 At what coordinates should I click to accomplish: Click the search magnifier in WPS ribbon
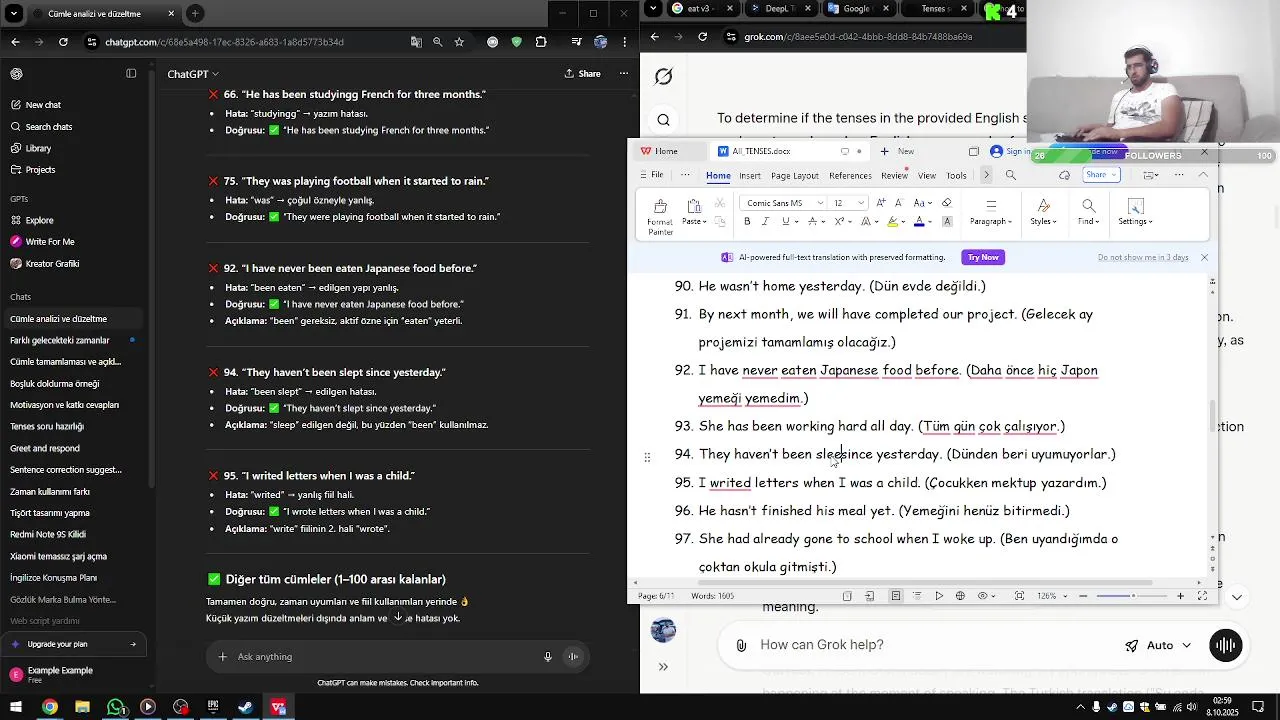[1010, 175]
